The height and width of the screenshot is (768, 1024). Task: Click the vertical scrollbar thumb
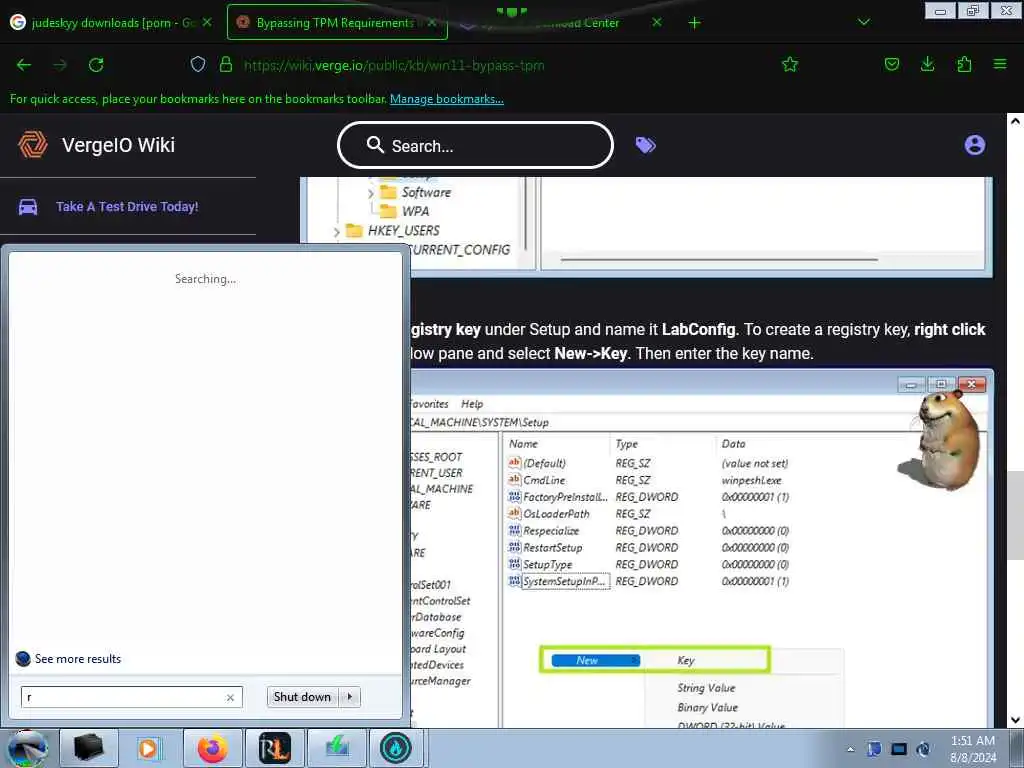pyautogui.click(x=1015, y=515)
